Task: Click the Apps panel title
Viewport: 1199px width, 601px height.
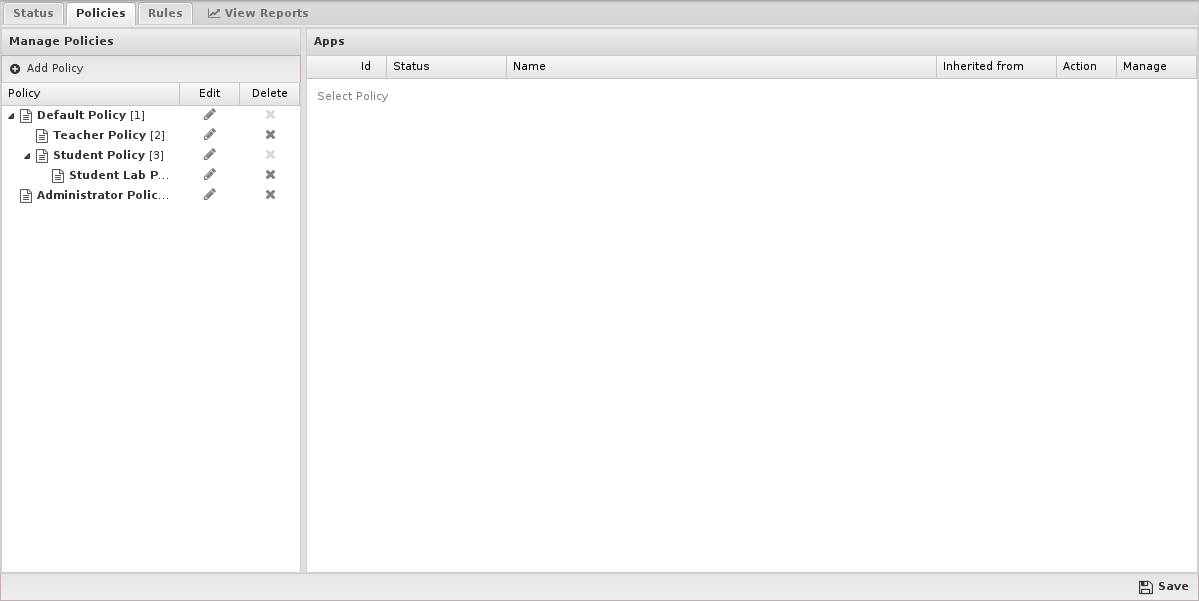Action: (x=329, y=41)
